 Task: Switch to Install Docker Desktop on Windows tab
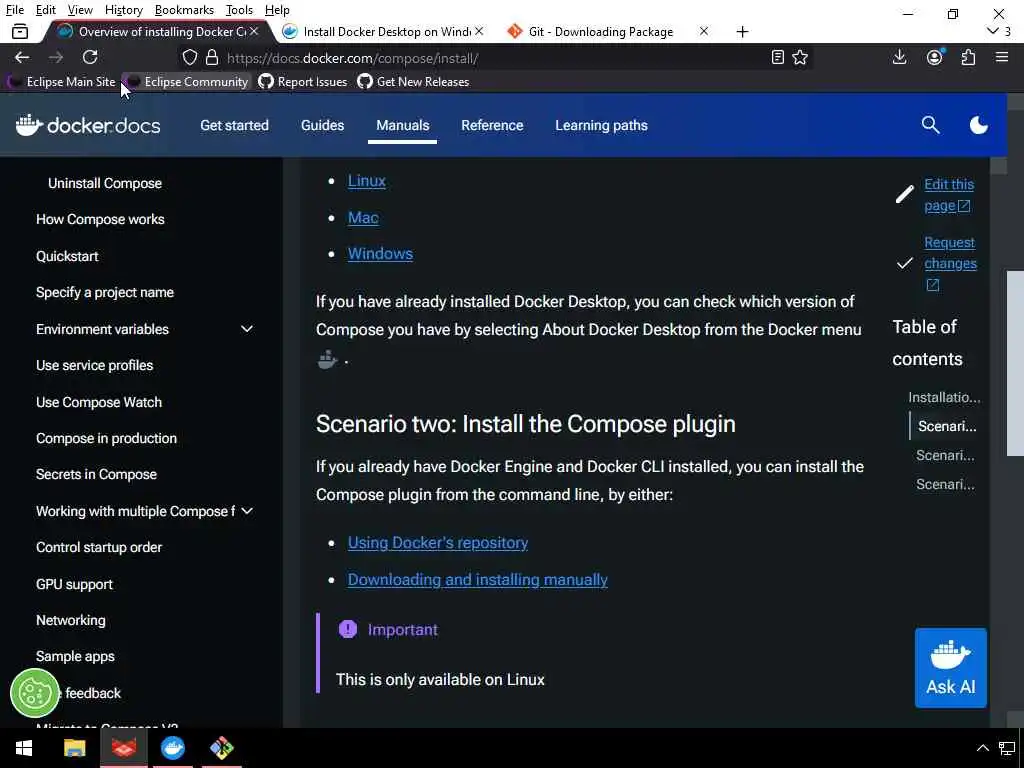click(x=382, y=31)
